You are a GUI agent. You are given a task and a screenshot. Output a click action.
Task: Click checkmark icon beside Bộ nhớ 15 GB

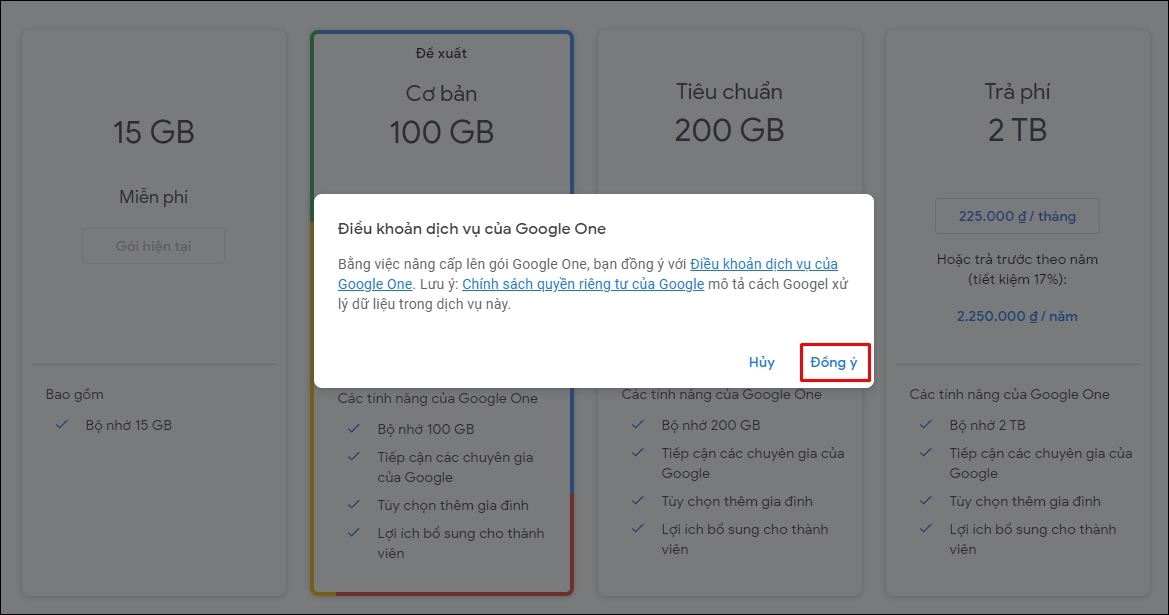pyautogui.click(x=62, y=425)
